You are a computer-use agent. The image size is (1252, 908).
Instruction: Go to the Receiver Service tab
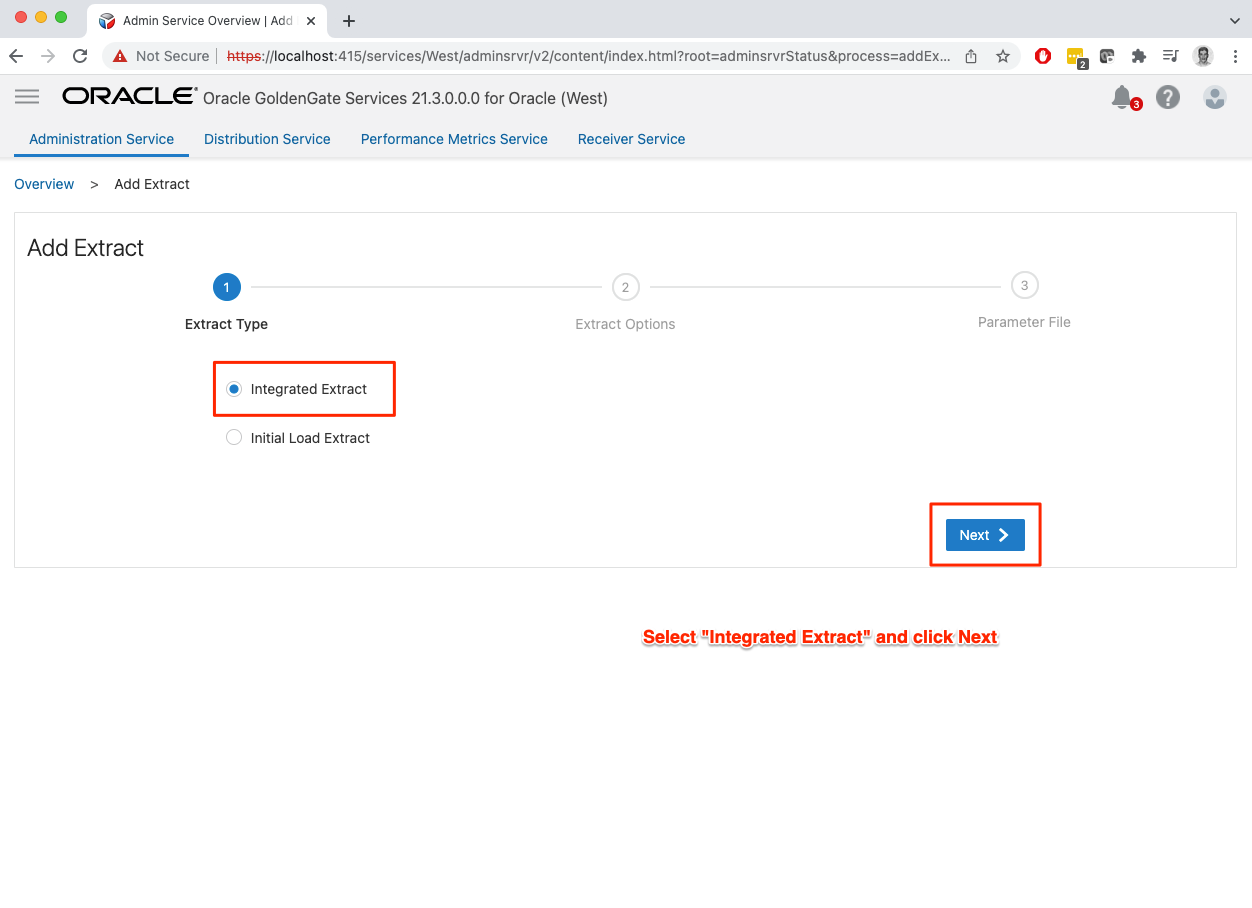(x=631, y=139)
